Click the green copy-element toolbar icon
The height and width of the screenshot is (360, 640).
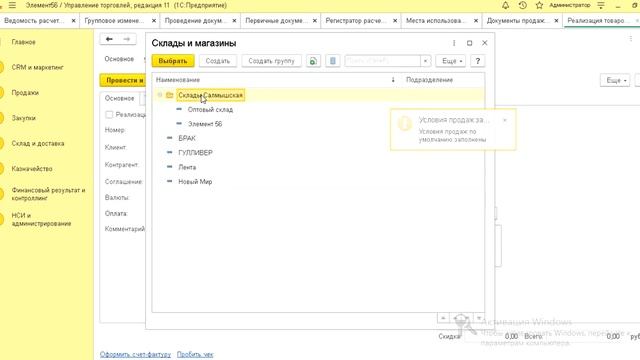pyautogui.click(x=313, y=61)
